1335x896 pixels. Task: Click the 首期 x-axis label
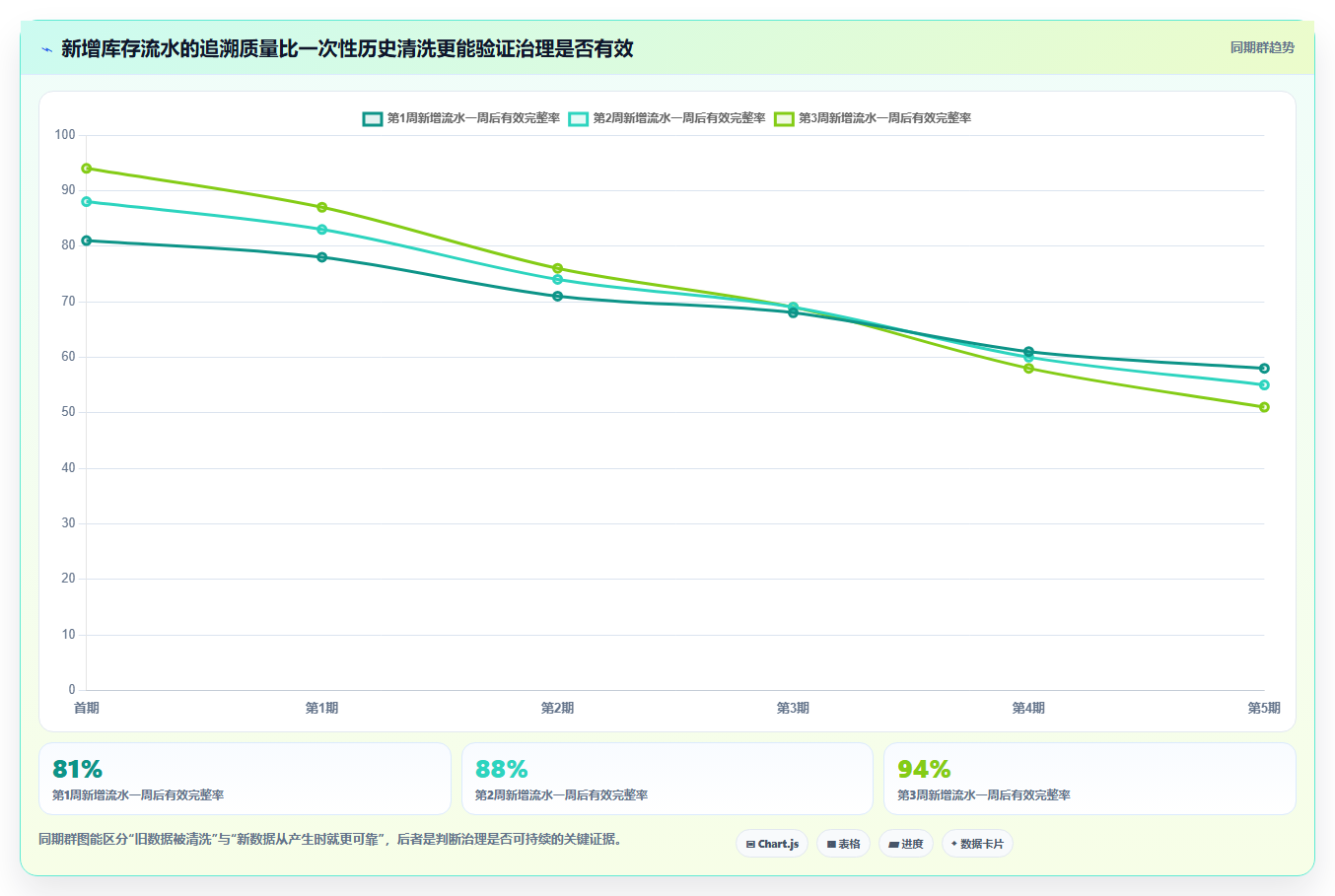tap(87, 708)
